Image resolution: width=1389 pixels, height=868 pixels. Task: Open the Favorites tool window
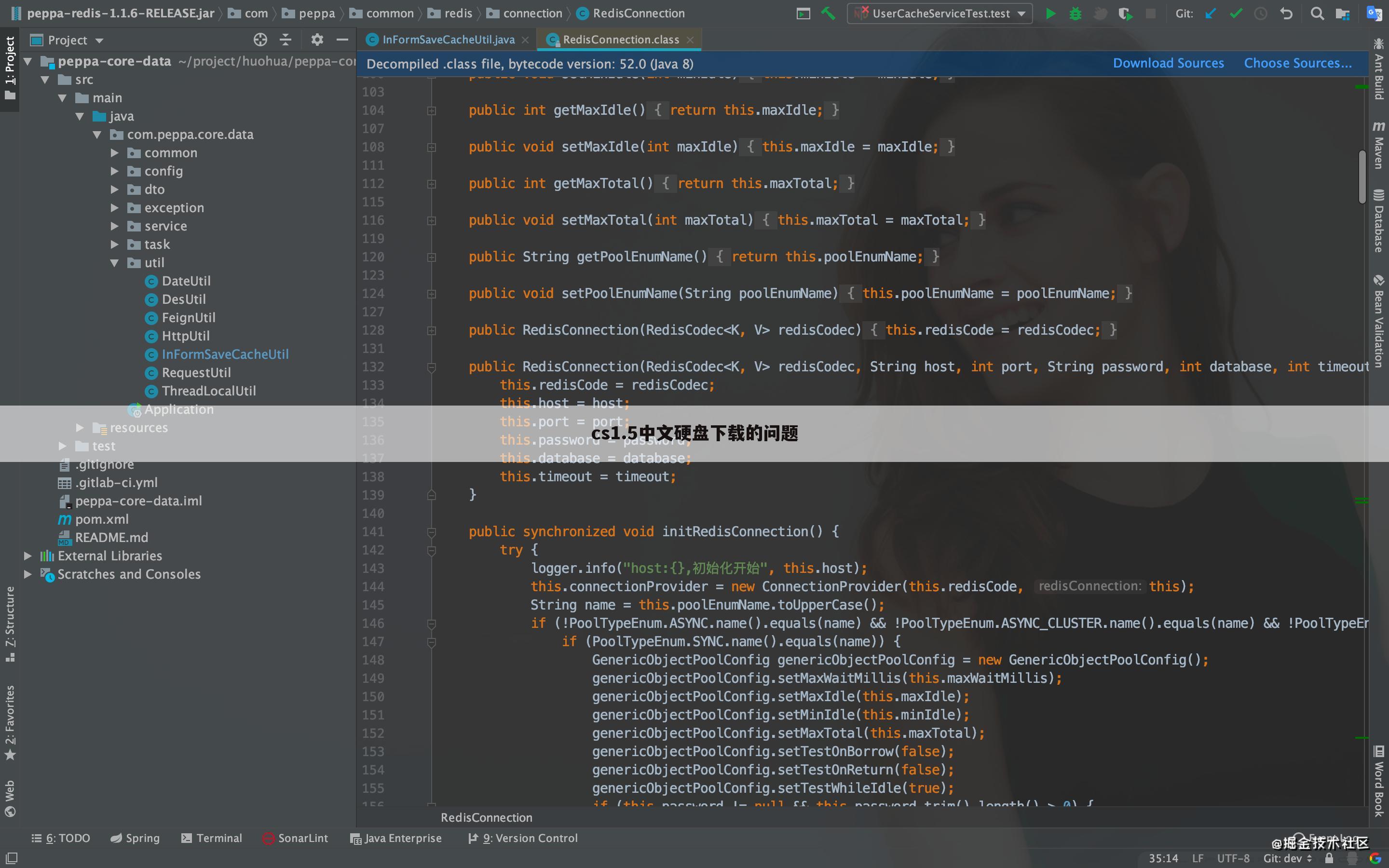pyautogui.click(x=10, y=723)
